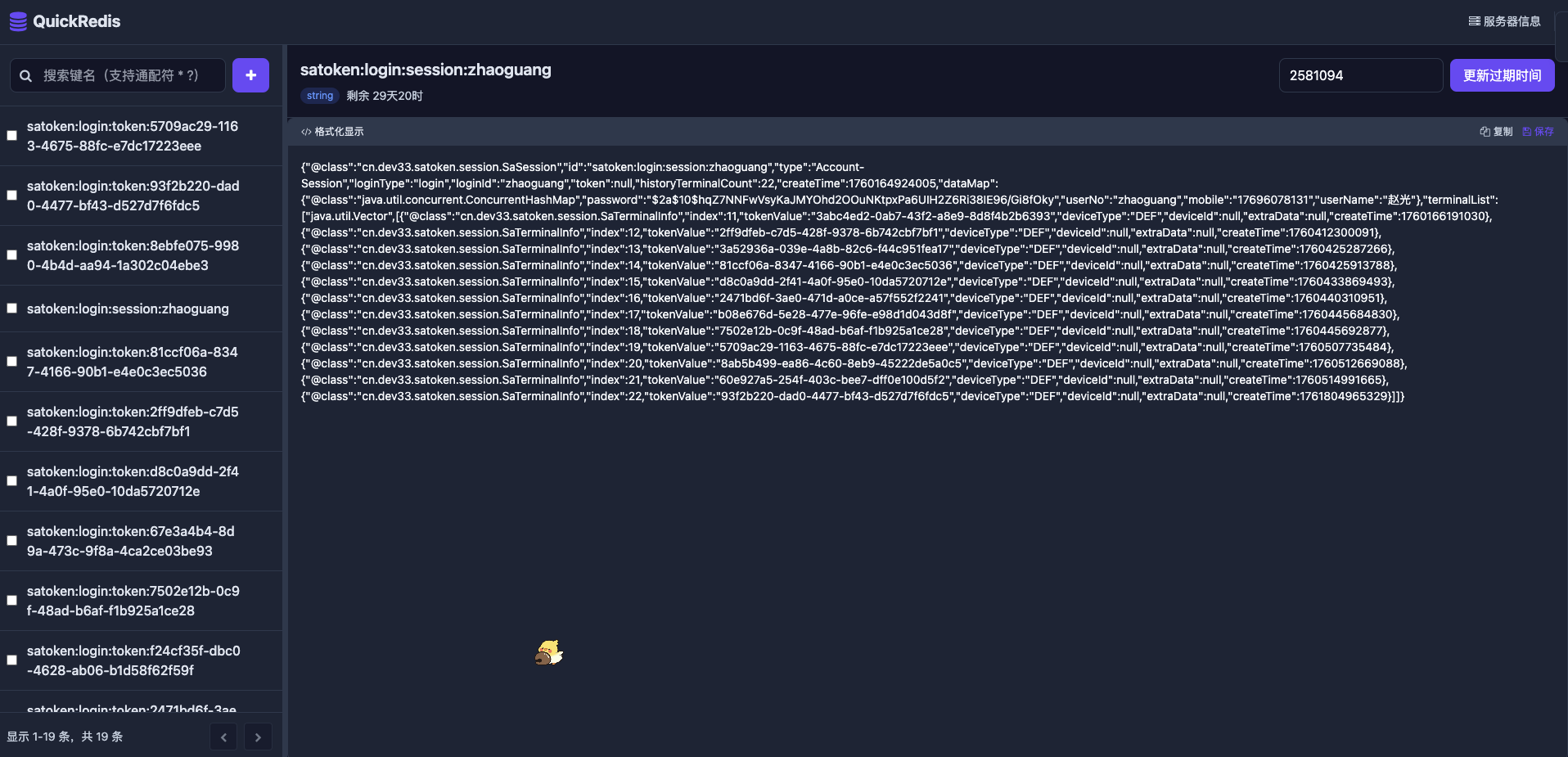Check the box for session:zhaoguang
Screen dimensions: 1568x757
(x=12, y=309)
